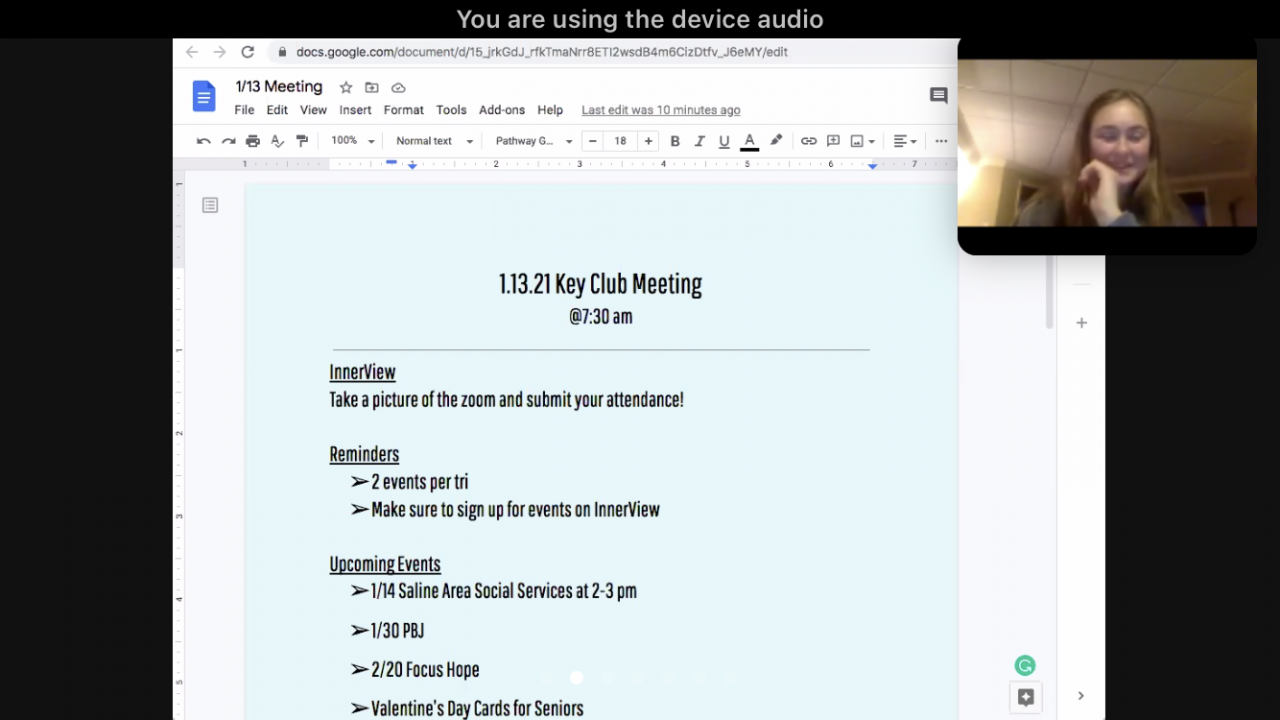Click the font size field showing 18
The height and width of the screenshot is (720, 1280).
click(x=620, y=141)
